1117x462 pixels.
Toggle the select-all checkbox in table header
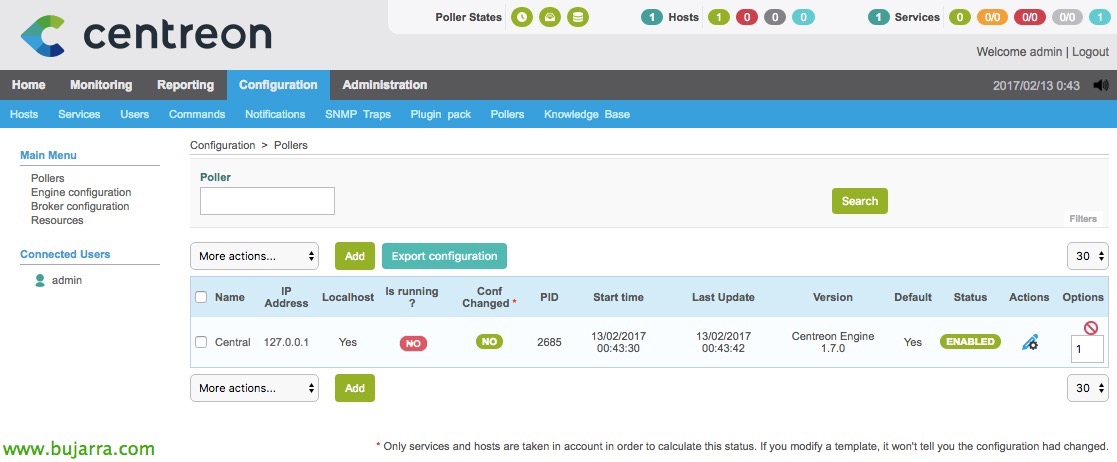tap(201, 297)
